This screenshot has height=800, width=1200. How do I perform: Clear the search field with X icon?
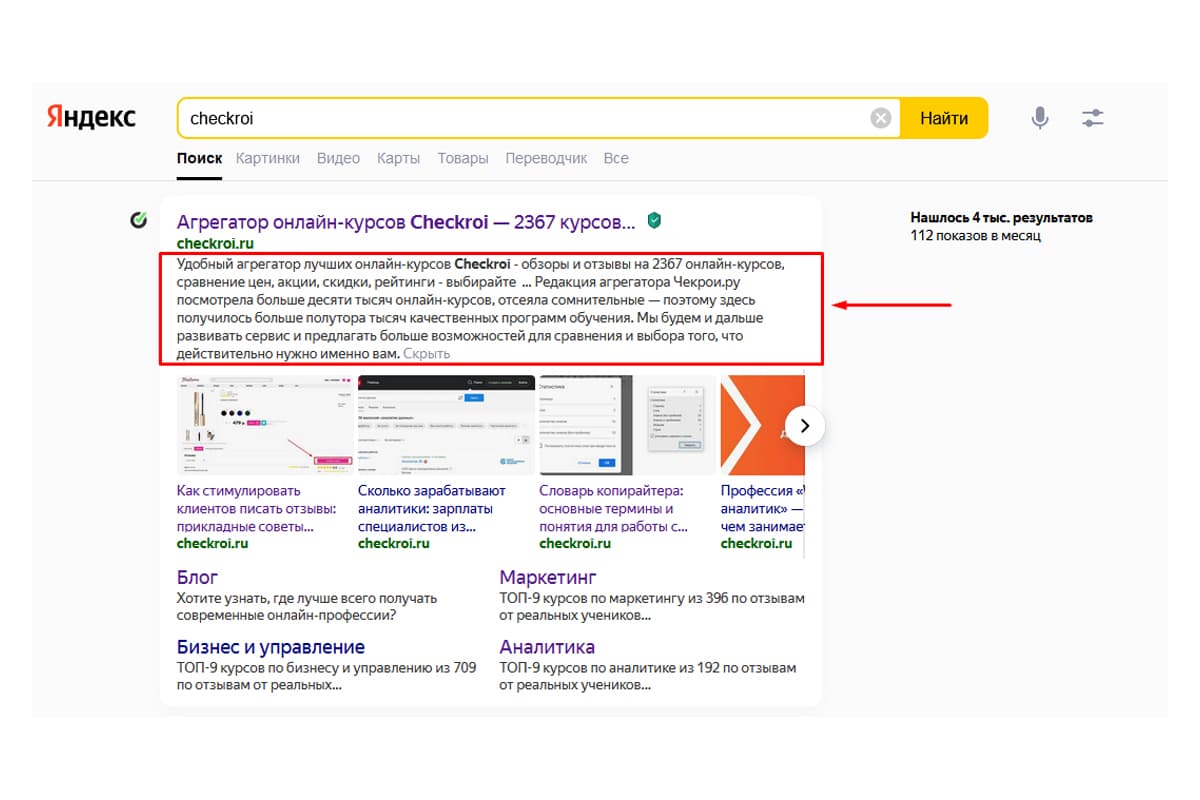(x=880, y=118)
